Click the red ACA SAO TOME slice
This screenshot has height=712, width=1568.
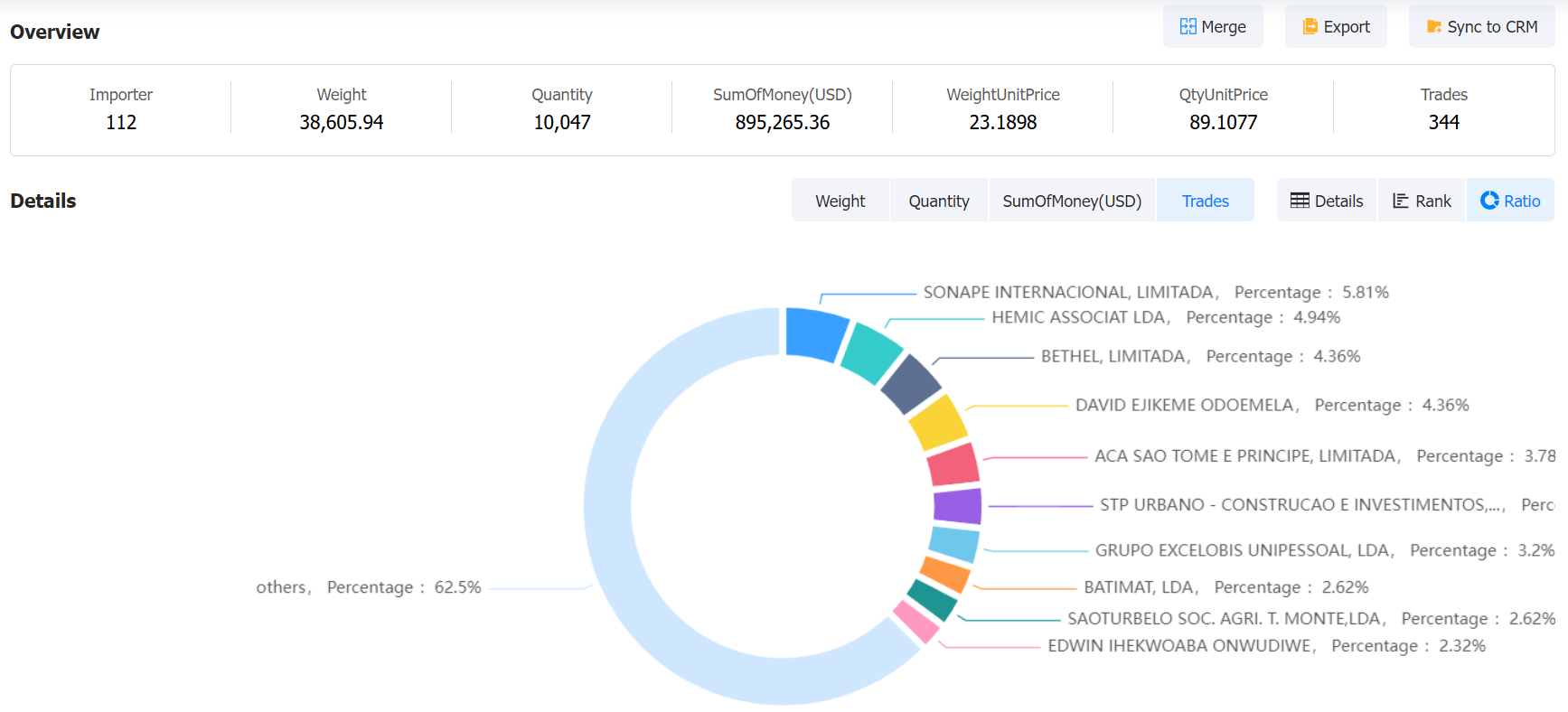[x=954, y=464]
